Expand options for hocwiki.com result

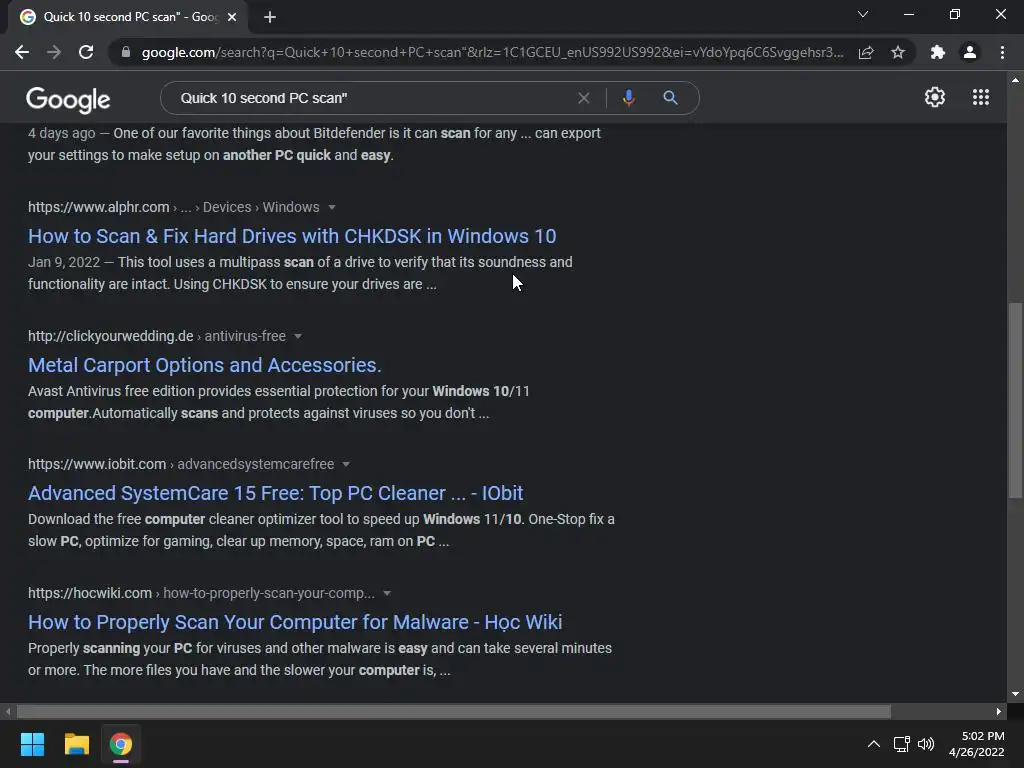point(387,593)
